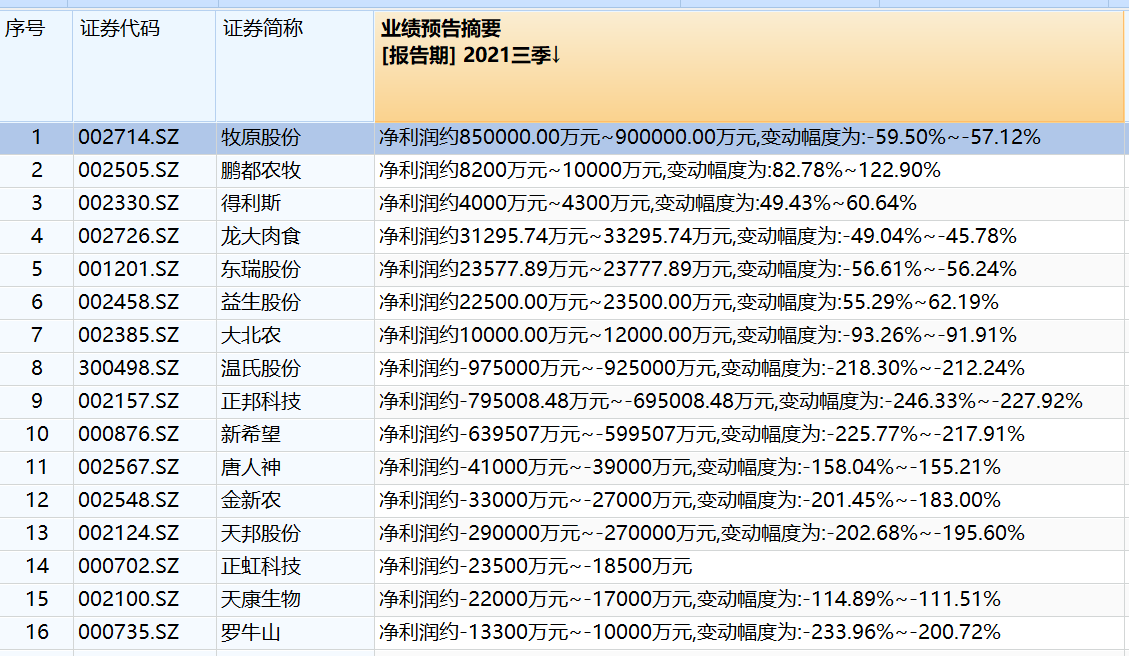Select stock code 000735.SZ
The image size is (1129, 656).
click(x=128, y=632)
